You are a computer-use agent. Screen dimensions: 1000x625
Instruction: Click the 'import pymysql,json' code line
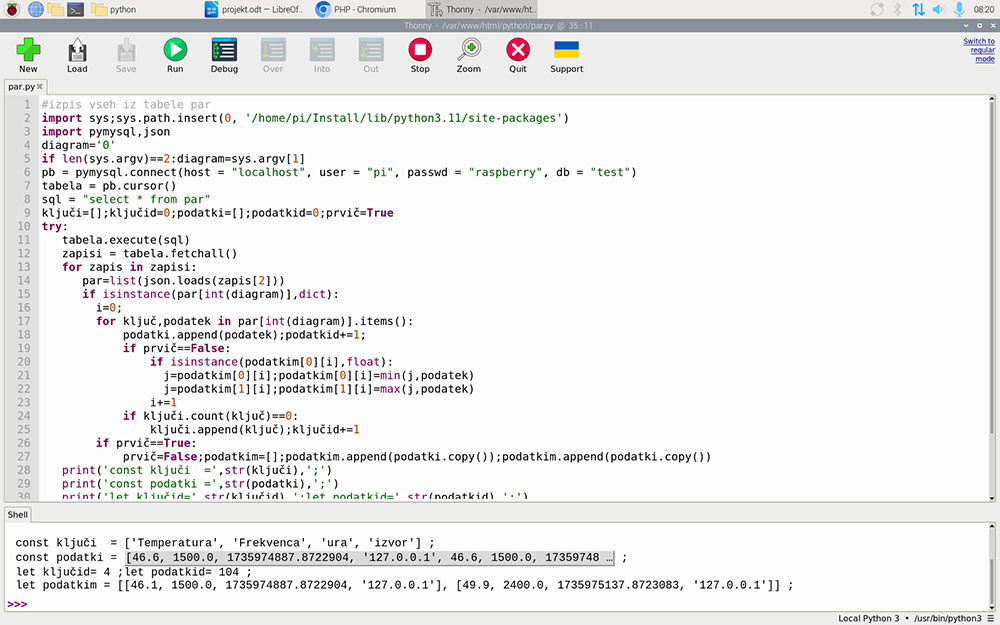pos(106,131)
